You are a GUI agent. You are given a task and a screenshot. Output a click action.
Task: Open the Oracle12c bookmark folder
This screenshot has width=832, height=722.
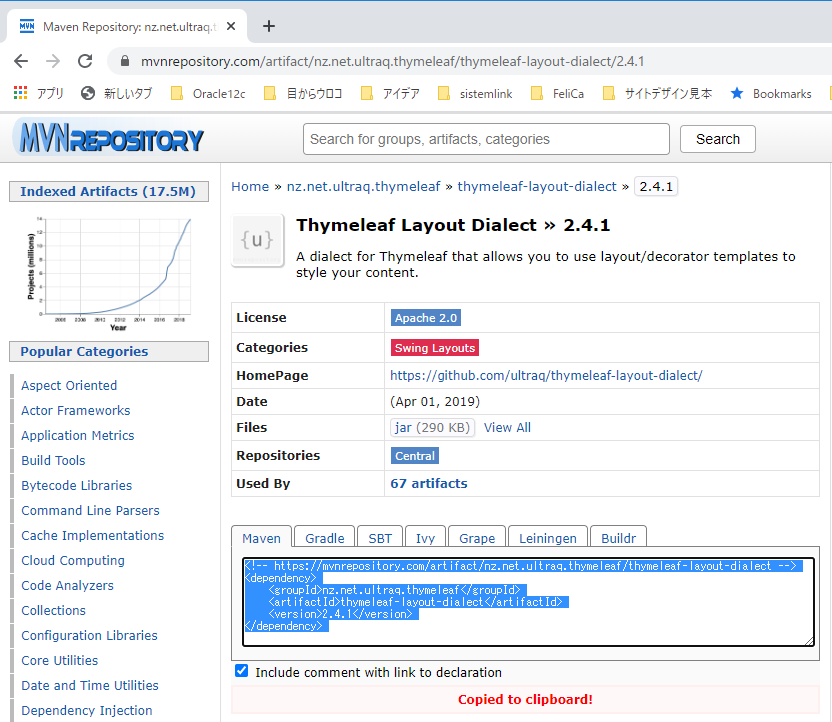(x=208, y=93)
